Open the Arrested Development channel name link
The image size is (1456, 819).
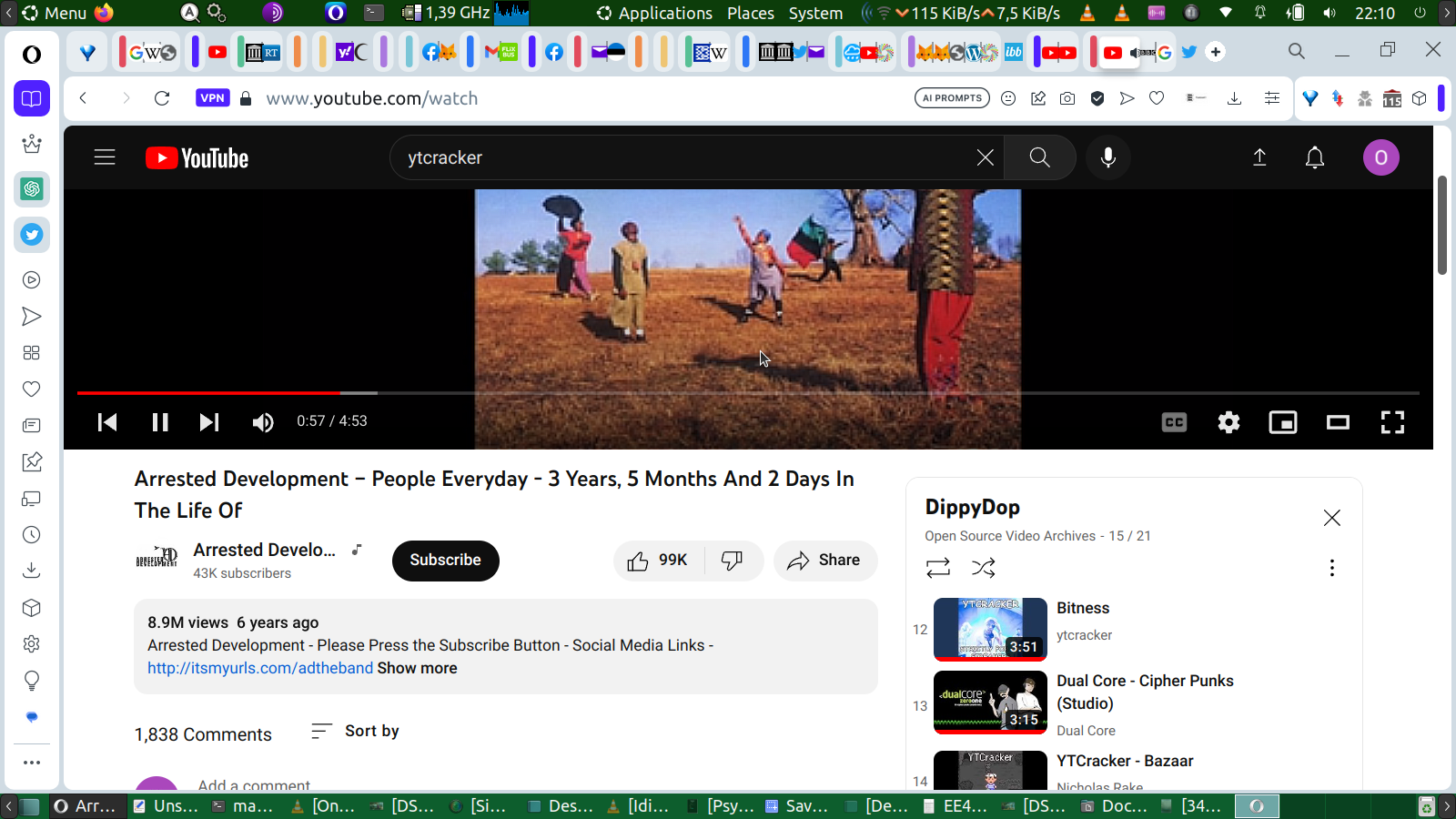coord(264,550)
